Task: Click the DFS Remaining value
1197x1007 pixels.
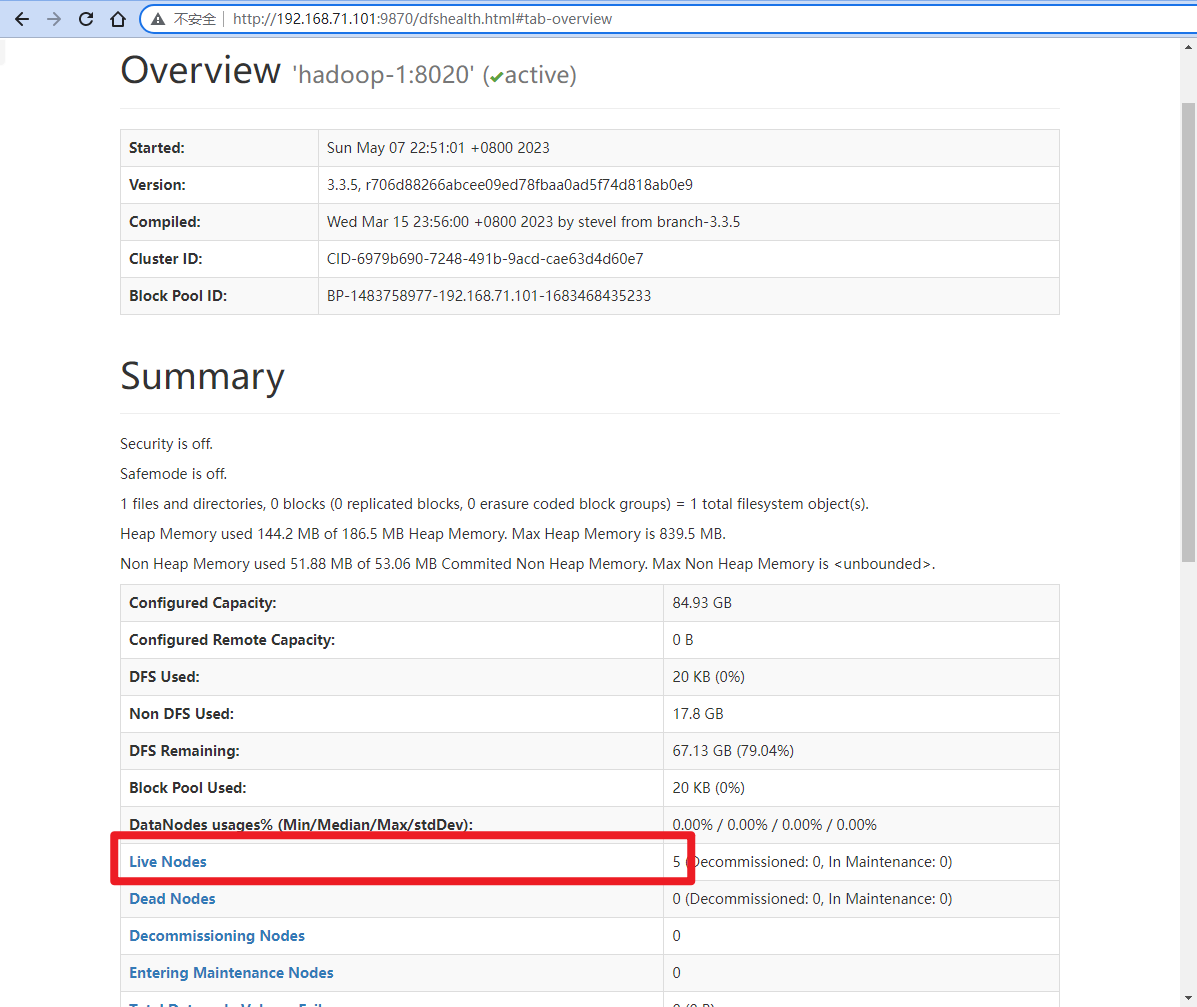Action: coord(733,750)
